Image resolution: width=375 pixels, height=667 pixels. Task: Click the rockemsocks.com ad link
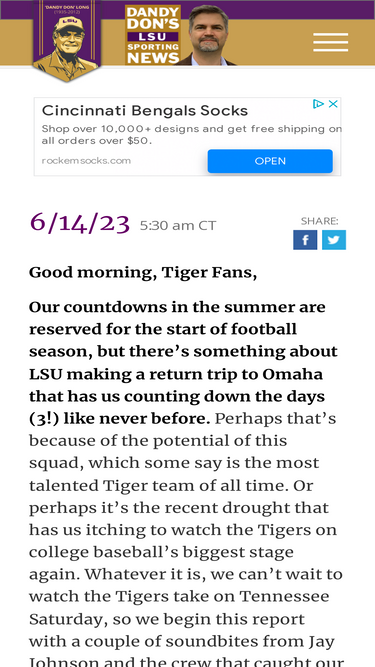click(x=86, y=161)
